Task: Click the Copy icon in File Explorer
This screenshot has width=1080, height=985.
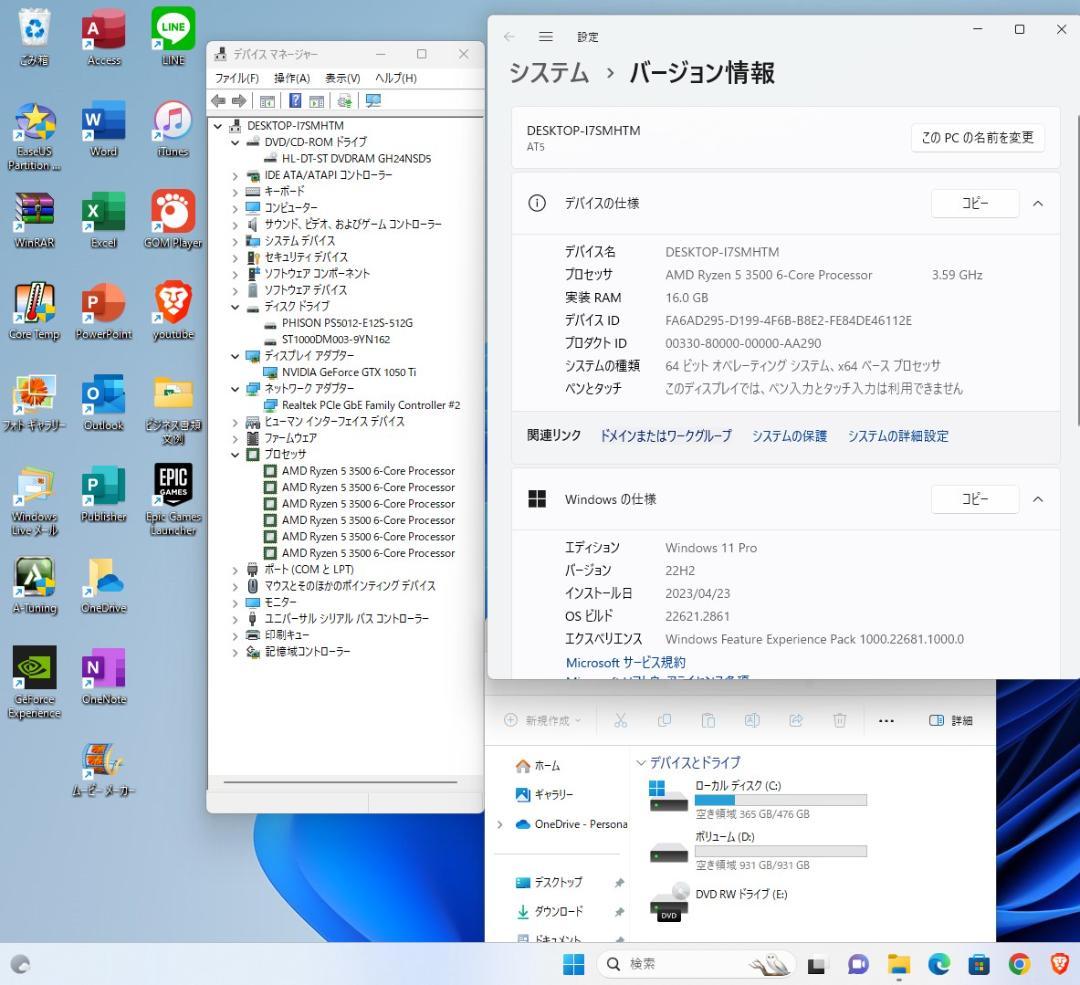Action: tap(664, 720)
